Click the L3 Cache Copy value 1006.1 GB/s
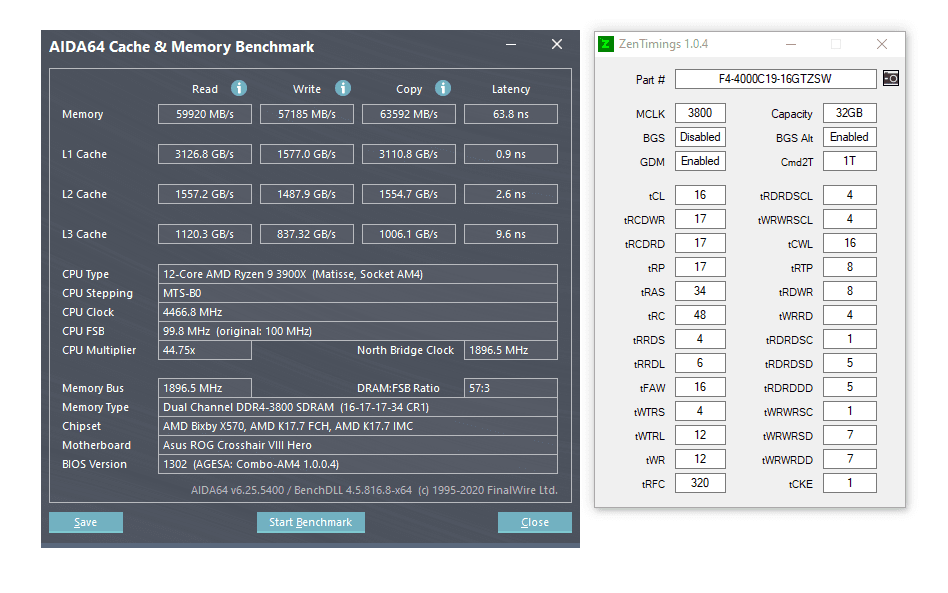 pyautogui.click(x=409, y=234)
